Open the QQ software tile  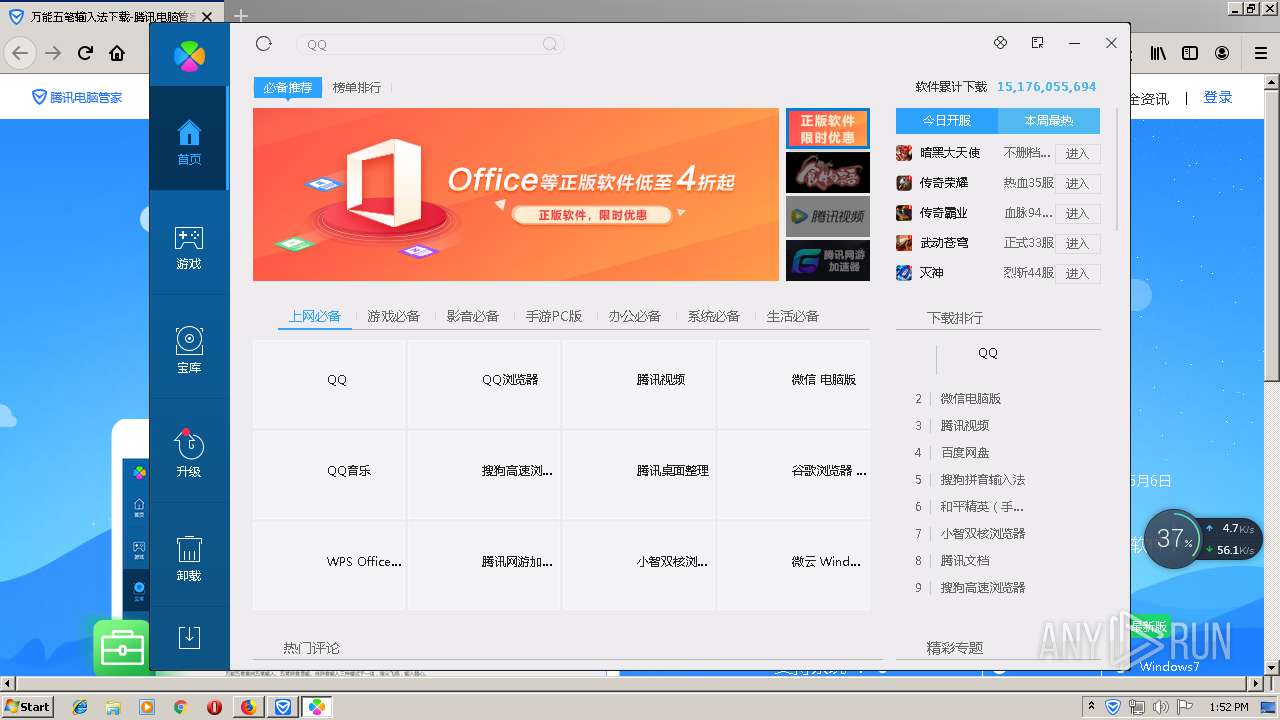330,384
